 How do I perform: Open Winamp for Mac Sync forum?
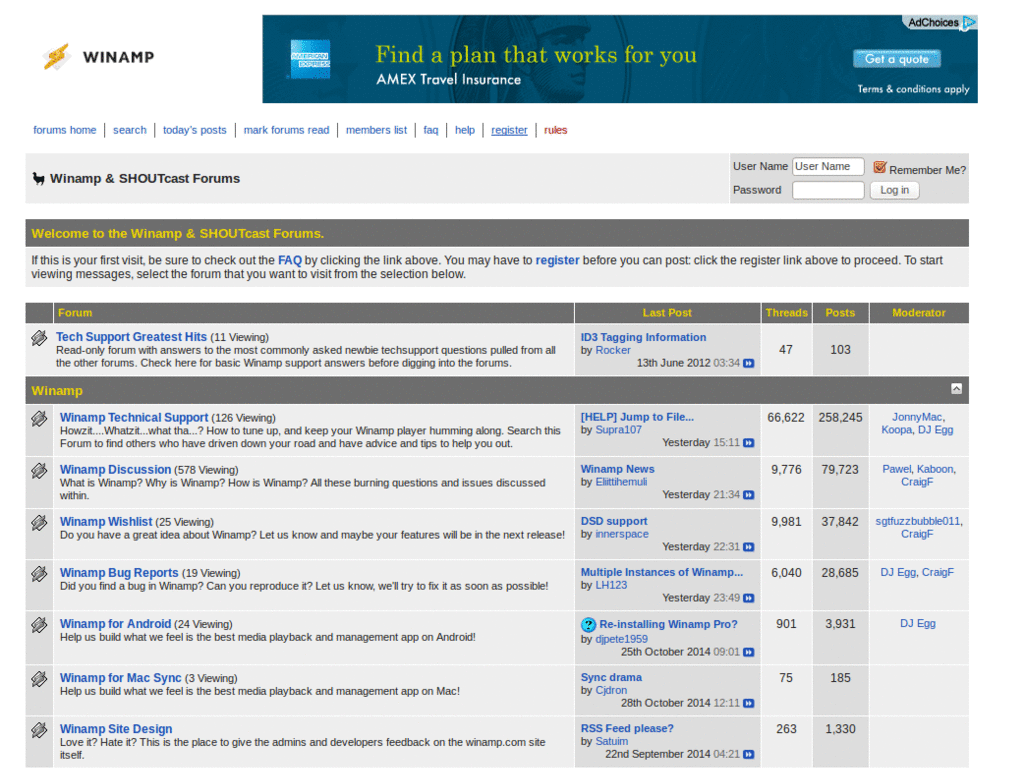[121, 678]
